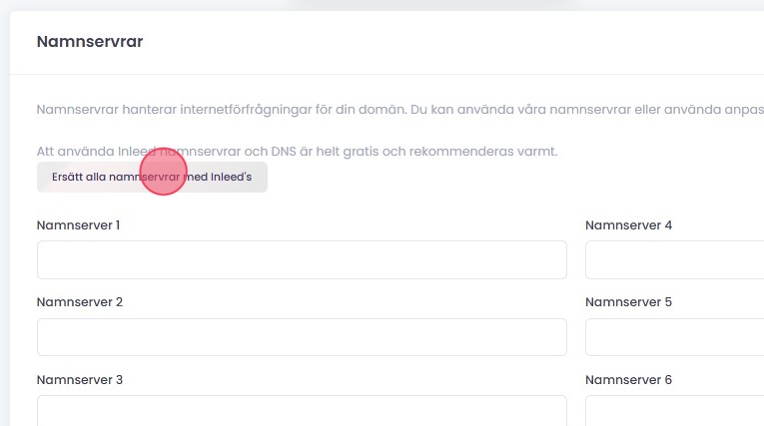Click the word 'internetförfrågningar' in the description

pos(233,109)
